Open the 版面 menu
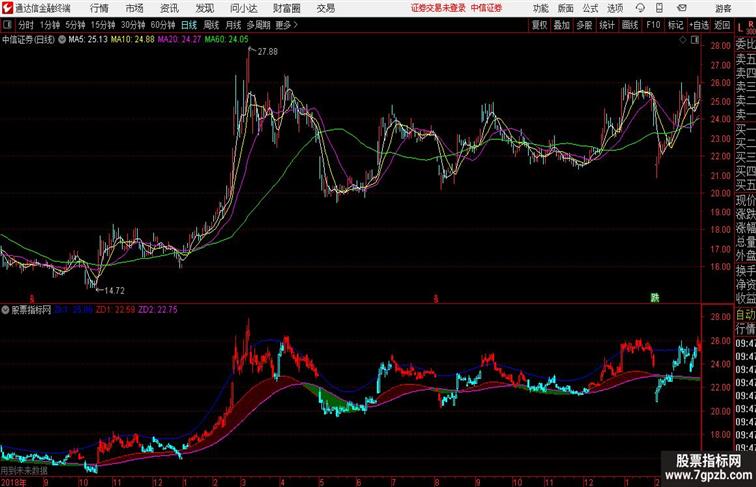 coord(566,8)
